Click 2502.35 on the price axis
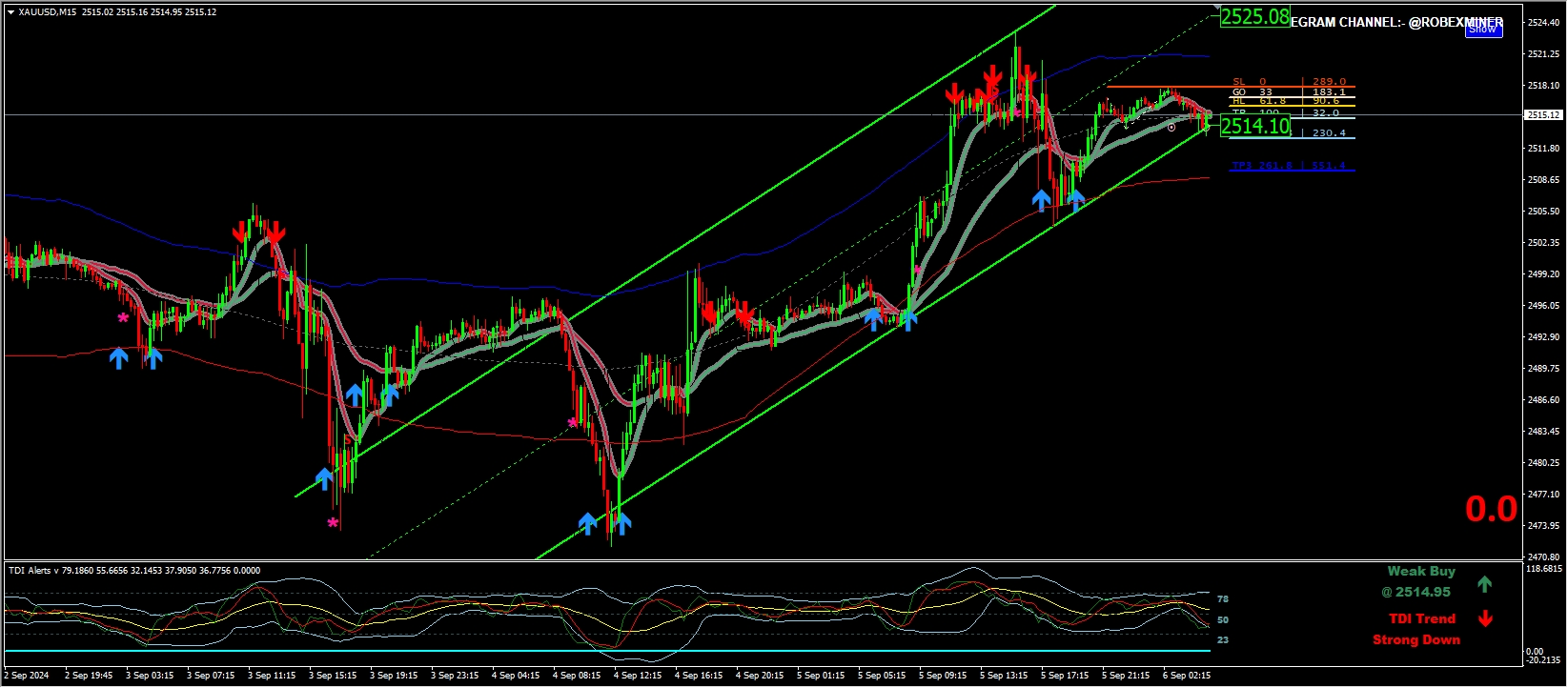Image resolution: width=1568 pixels, height=688 pixels. point(1543,243)
